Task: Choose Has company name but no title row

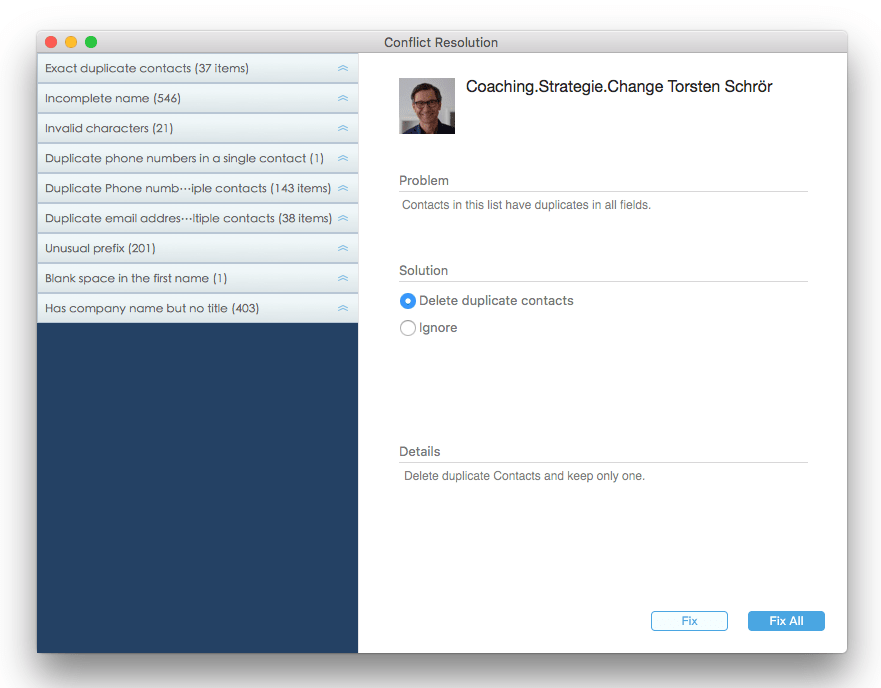Action: click(x=152, y=309)
